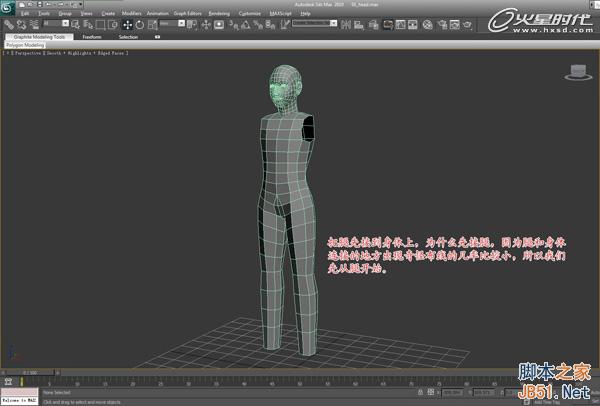This screenshot has height=406, width=600.
Task: Toggle the 3D Snaps button
Action: pyautogui.click(x=233, y=25)
